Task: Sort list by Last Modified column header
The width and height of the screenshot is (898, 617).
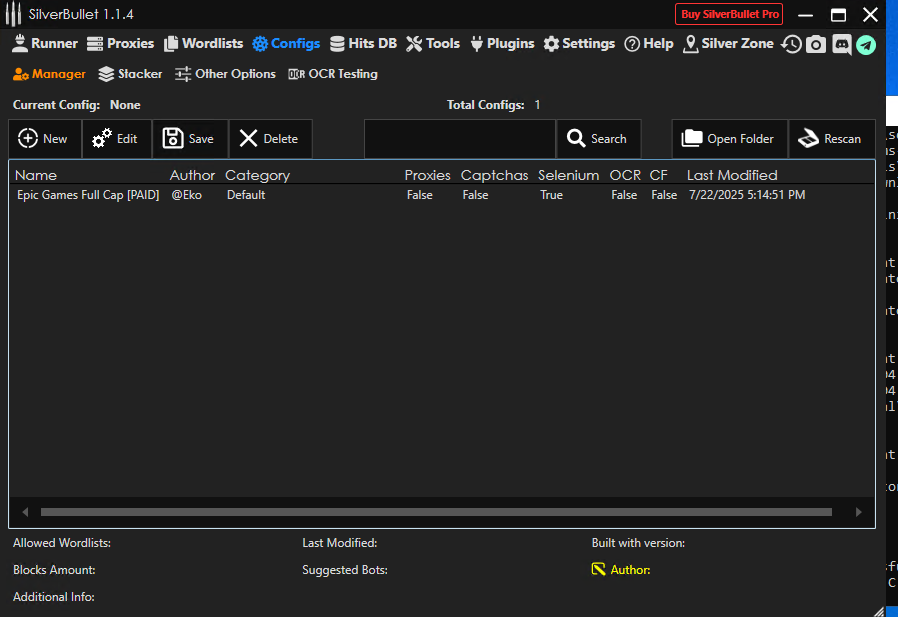Action: [x=732, y=175]
